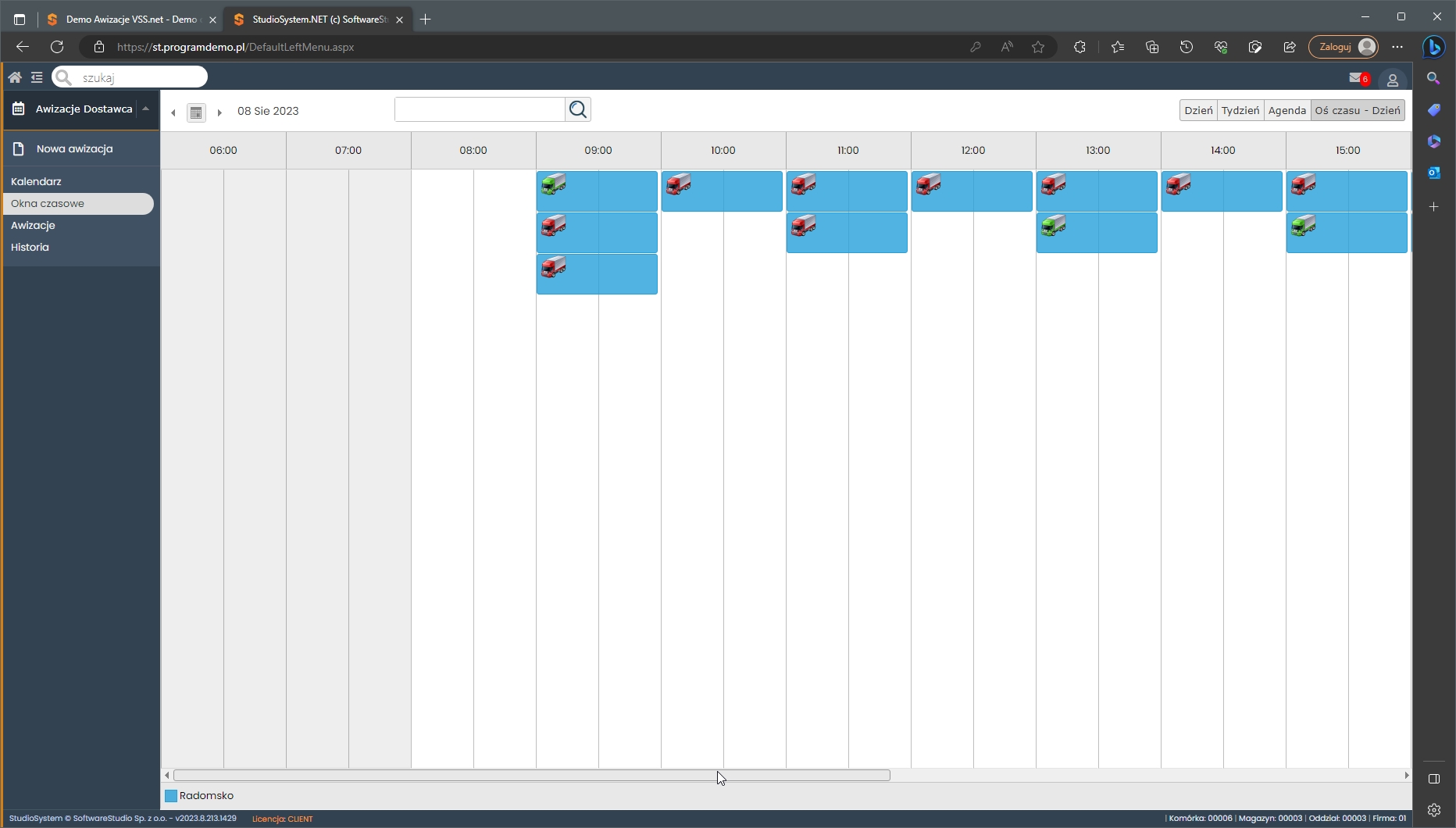Go to previous day arrow
This screenshot has width=1456, height=828.
(173, 112)
